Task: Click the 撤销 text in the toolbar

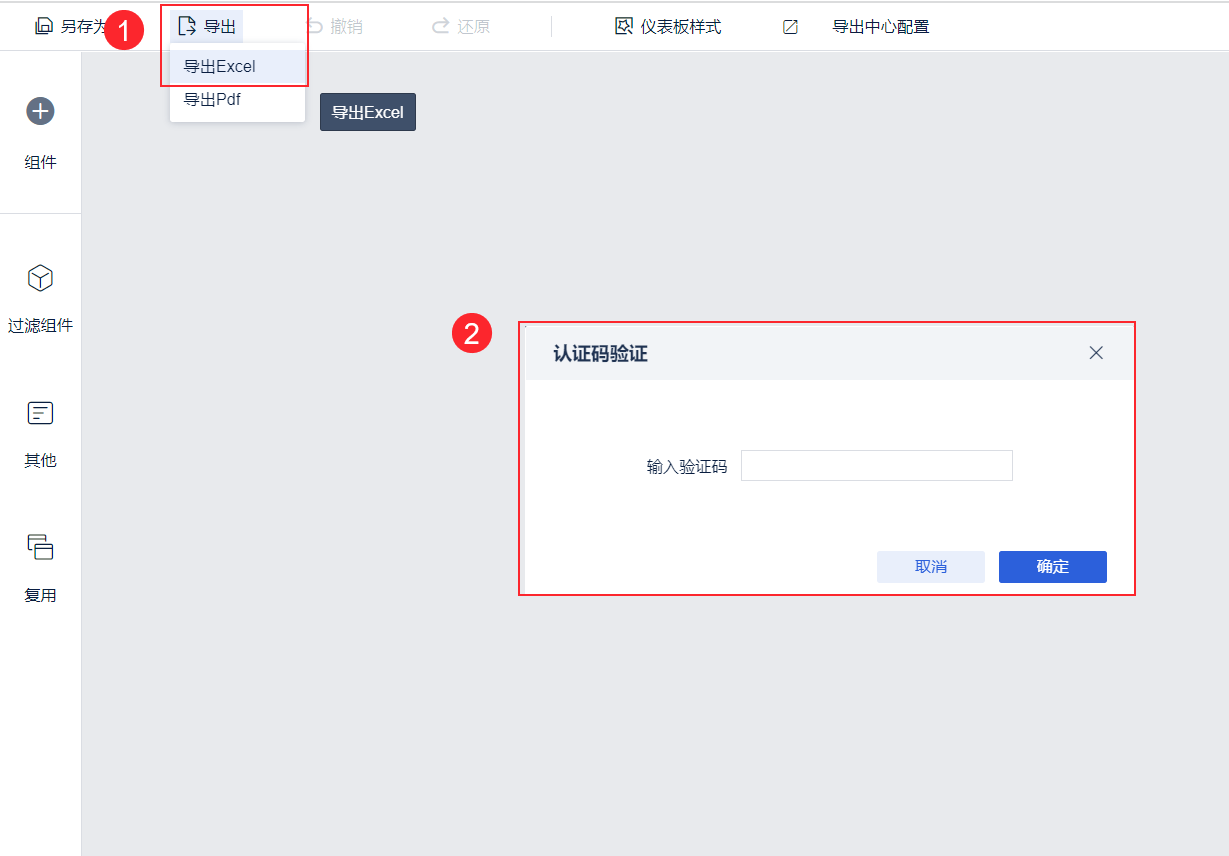Action: [346, 27]
